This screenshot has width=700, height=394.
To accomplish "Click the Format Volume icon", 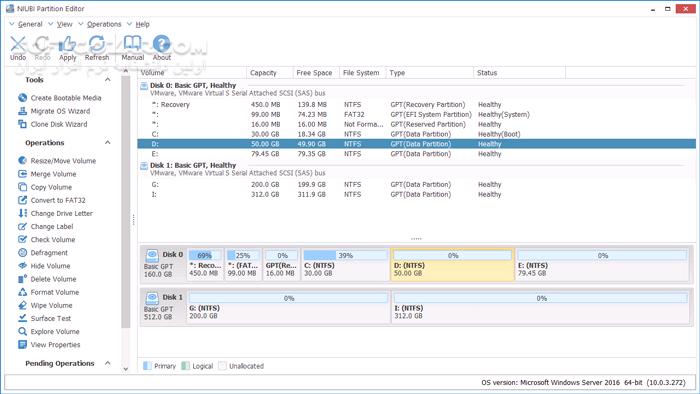I will pyautogui.click(x=22, y=292).
